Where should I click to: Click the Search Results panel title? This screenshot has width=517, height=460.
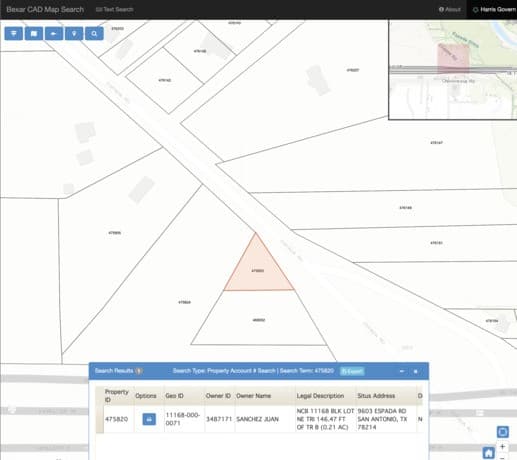(x=114, y=371)
